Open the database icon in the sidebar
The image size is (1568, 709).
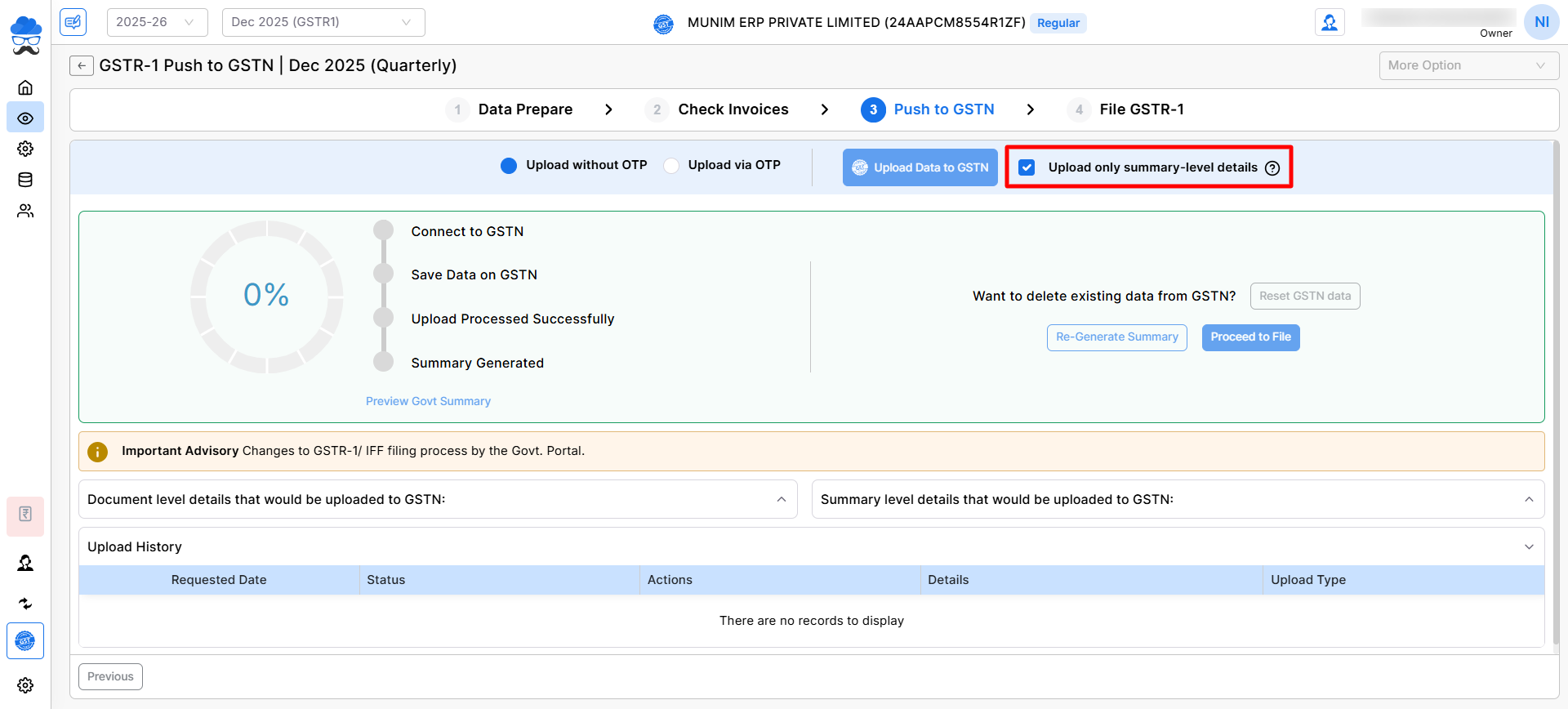click(x=25, y=180)
